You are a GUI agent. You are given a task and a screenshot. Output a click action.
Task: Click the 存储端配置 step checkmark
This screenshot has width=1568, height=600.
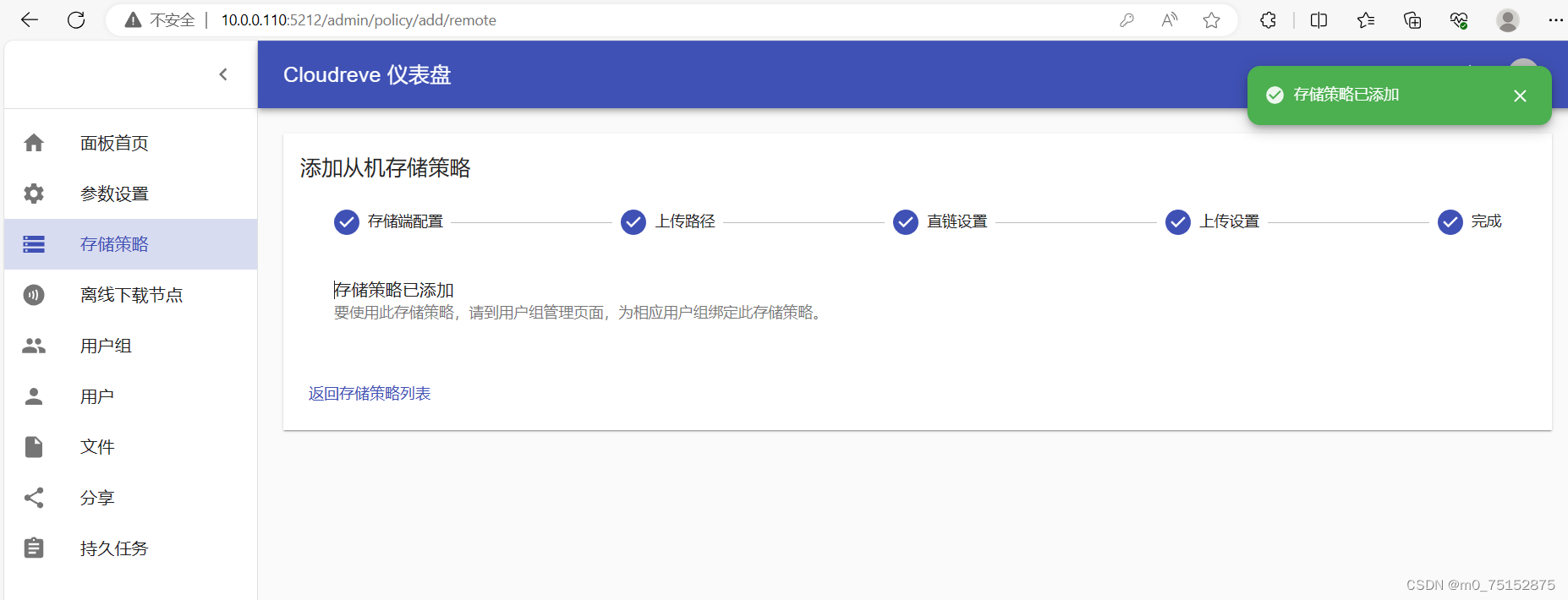click(347, 222)
